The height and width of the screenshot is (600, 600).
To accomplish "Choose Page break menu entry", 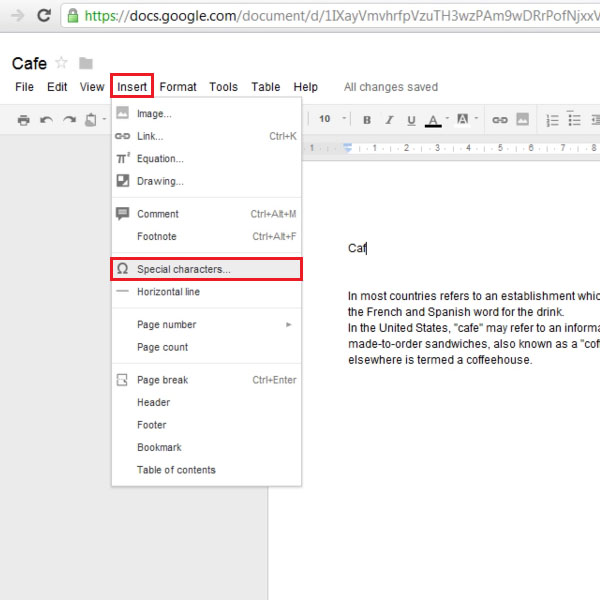I will pyautogui.click(x=207, y=380).
